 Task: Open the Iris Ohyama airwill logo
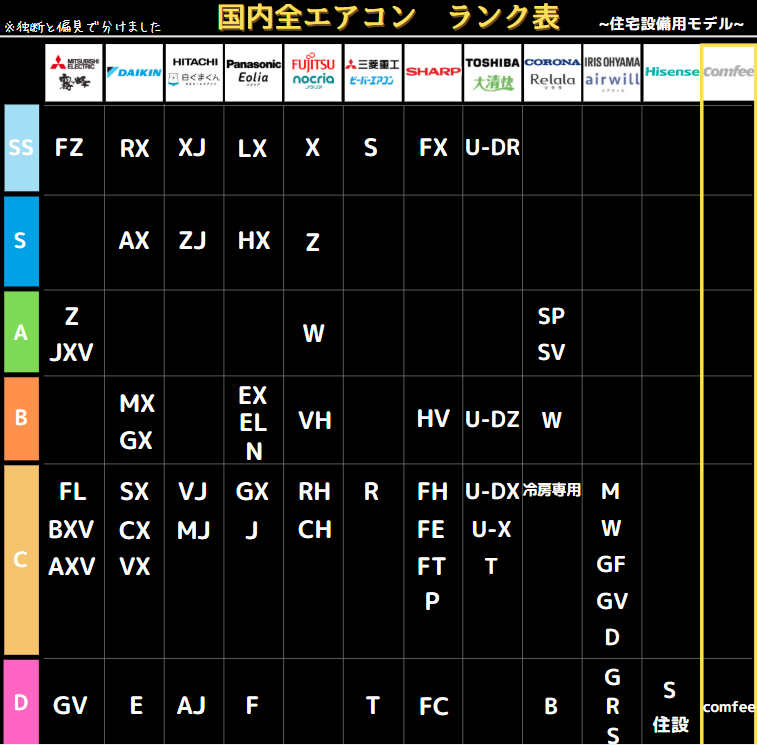click(x=612, y=72)
